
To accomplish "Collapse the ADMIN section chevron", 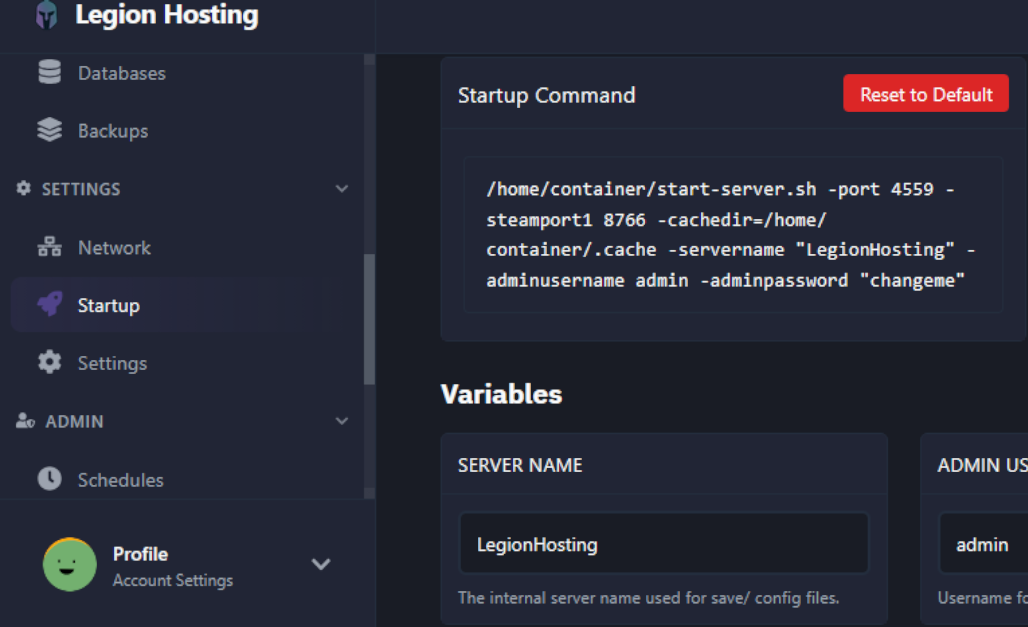I will click(x=342, y=421).
